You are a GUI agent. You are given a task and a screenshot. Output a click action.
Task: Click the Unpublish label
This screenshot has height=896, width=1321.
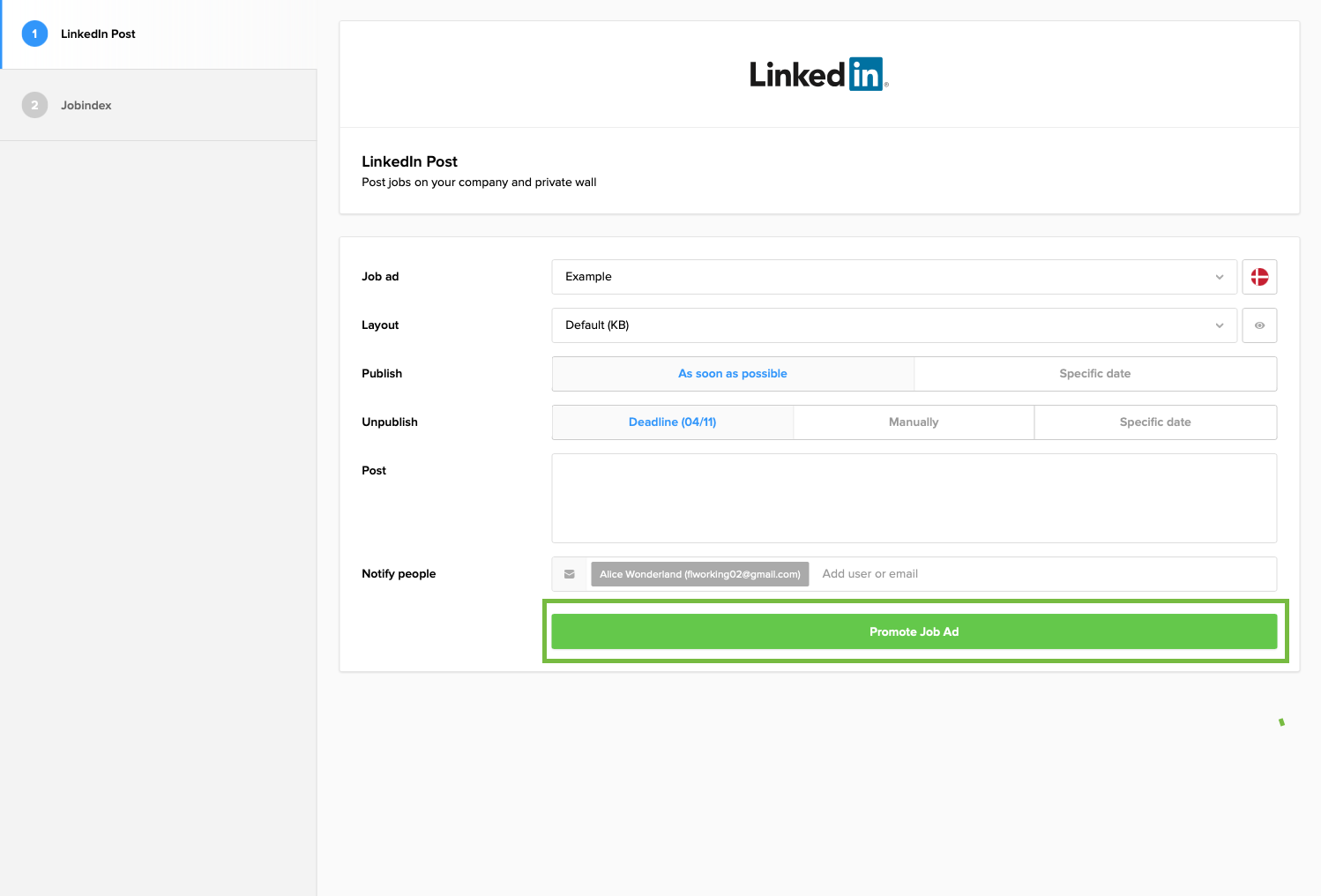(x=390, y=422)
